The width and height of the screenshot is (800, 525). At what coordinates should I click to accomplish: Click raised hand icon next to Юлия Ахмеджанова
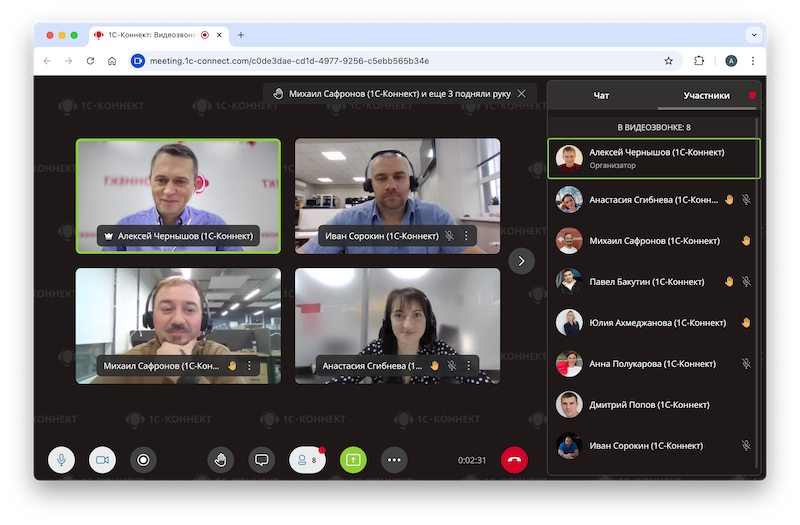pos(745,323)
